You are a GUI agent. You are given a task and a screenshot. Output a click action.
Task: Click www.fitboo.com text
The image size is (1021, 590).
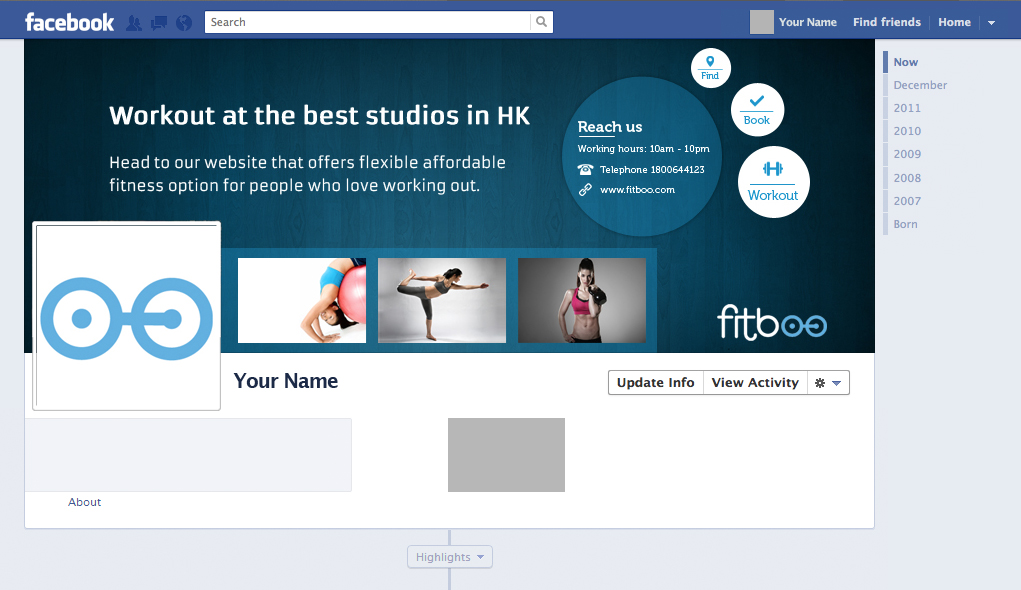coord(637,190)
